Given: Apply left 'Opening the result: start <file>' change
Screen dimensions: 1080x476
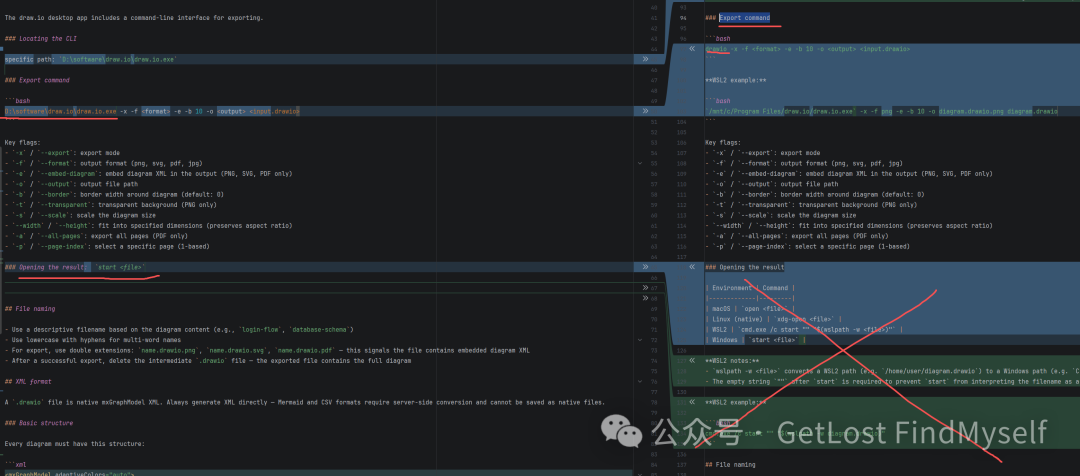Looking at the screenshot, I should pos(645,267).
